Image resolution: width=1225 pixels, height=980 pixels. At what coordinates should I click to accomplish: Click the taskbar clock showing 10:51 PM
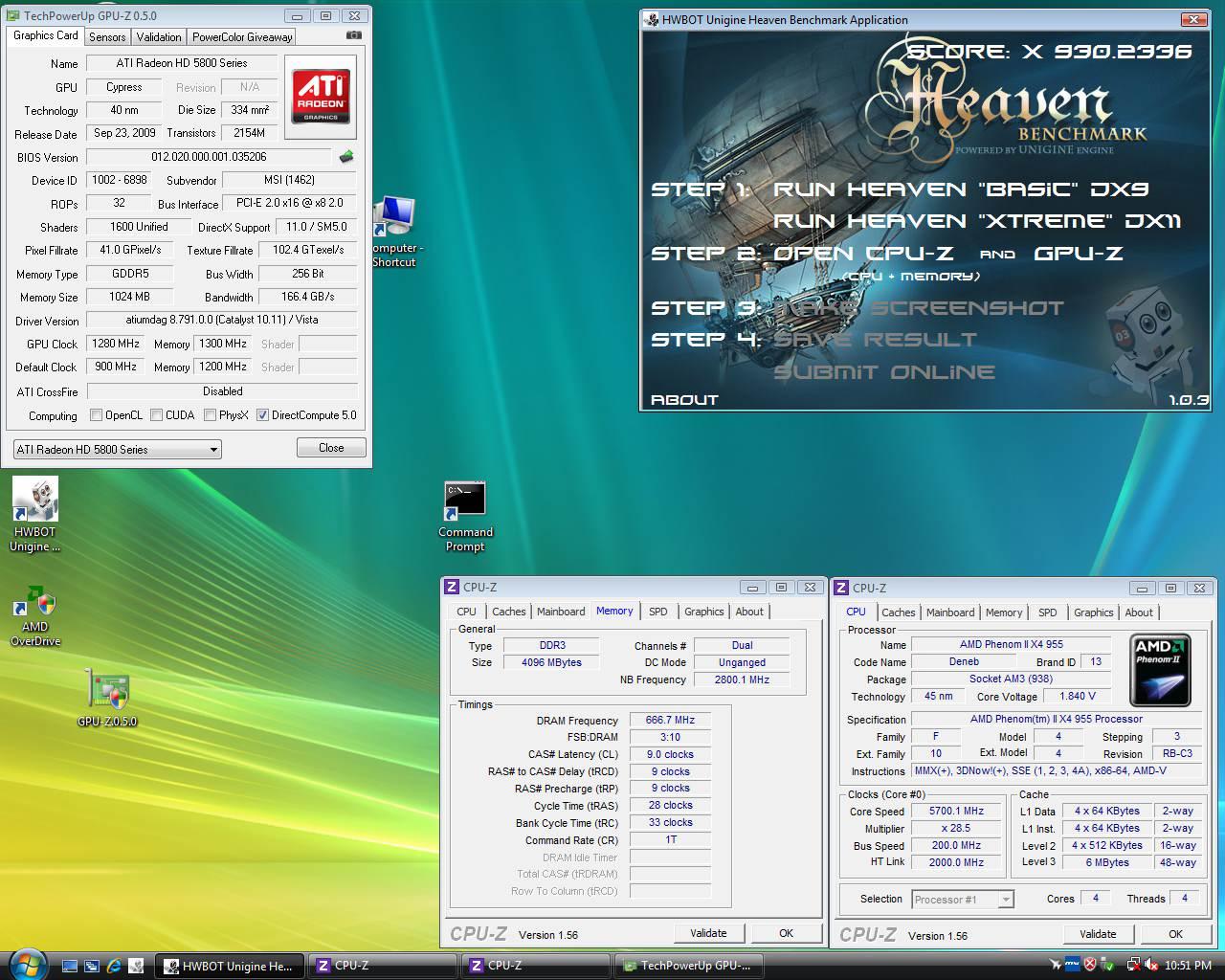pyautogui.click(x=1188, y=966)
